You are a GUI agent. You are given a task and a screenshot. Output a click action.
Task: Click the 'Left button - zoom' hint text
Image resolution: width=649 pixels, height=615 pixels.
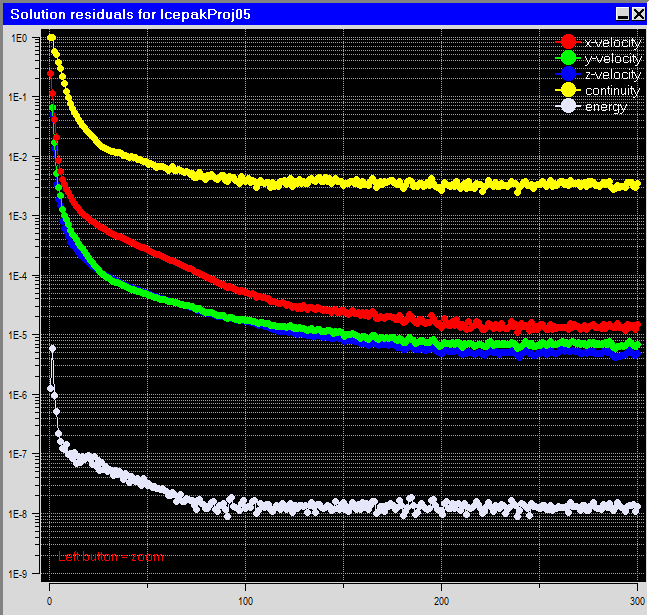click(x=110, y=557)
